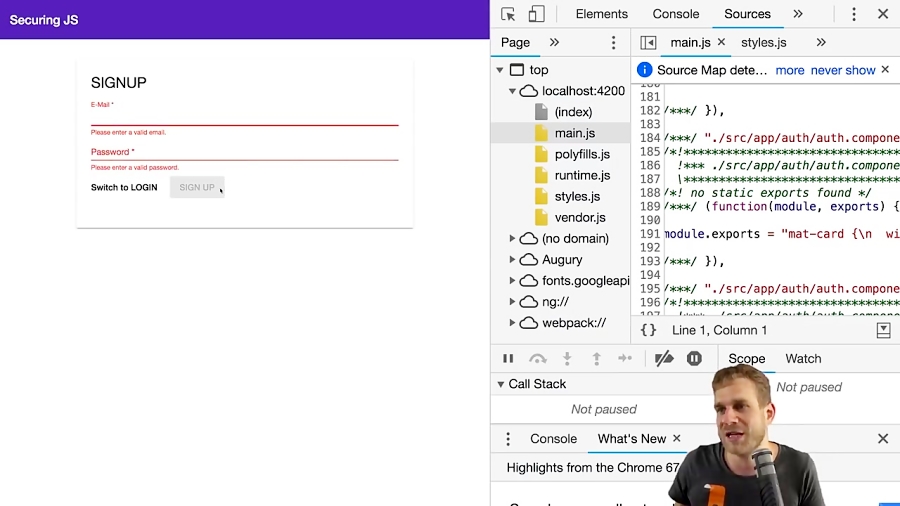
Task: Switch to the main.js editor tab
Action: (x=690, y=42)
